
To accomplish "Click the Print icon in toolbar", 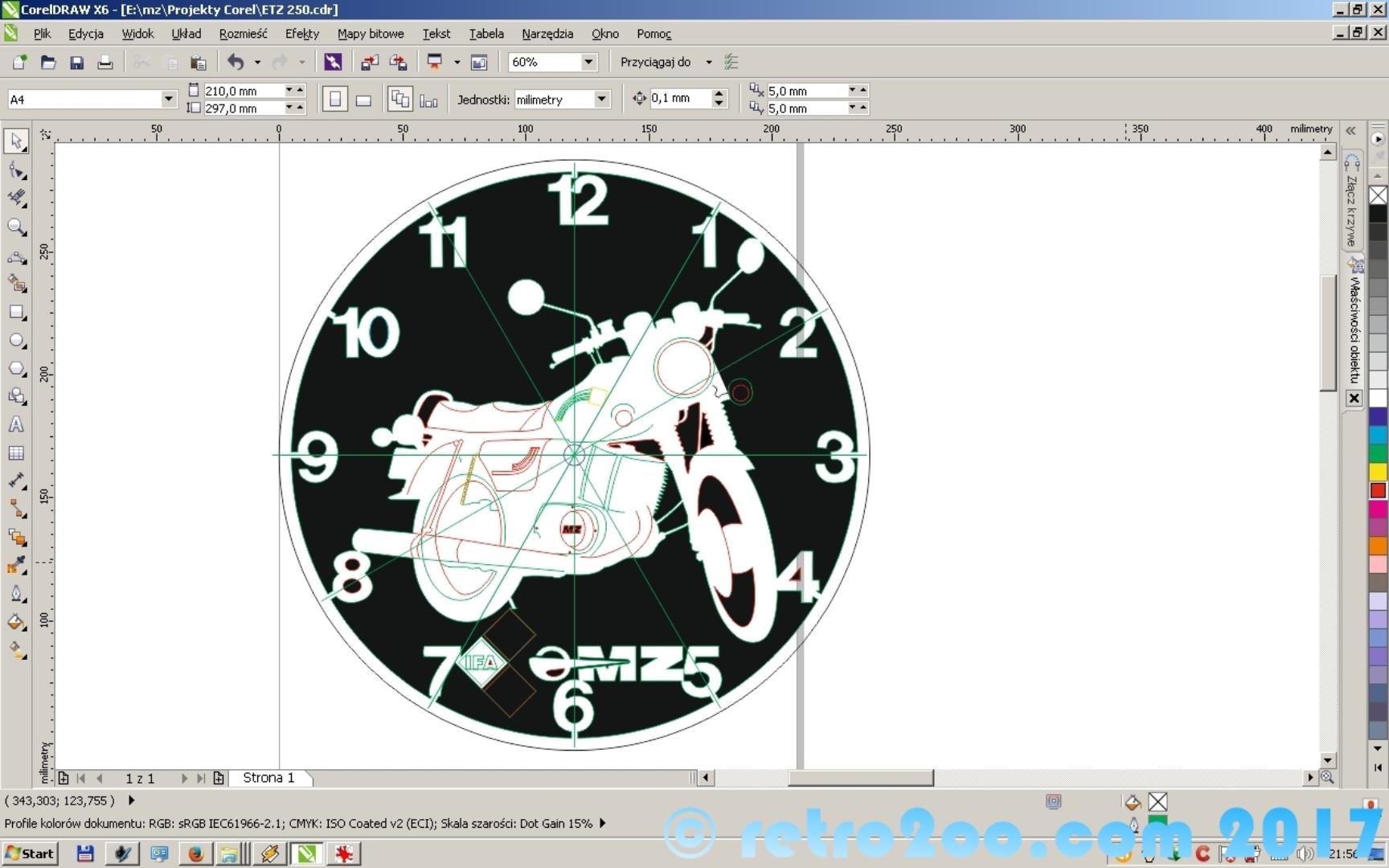I will coord(104,63).
